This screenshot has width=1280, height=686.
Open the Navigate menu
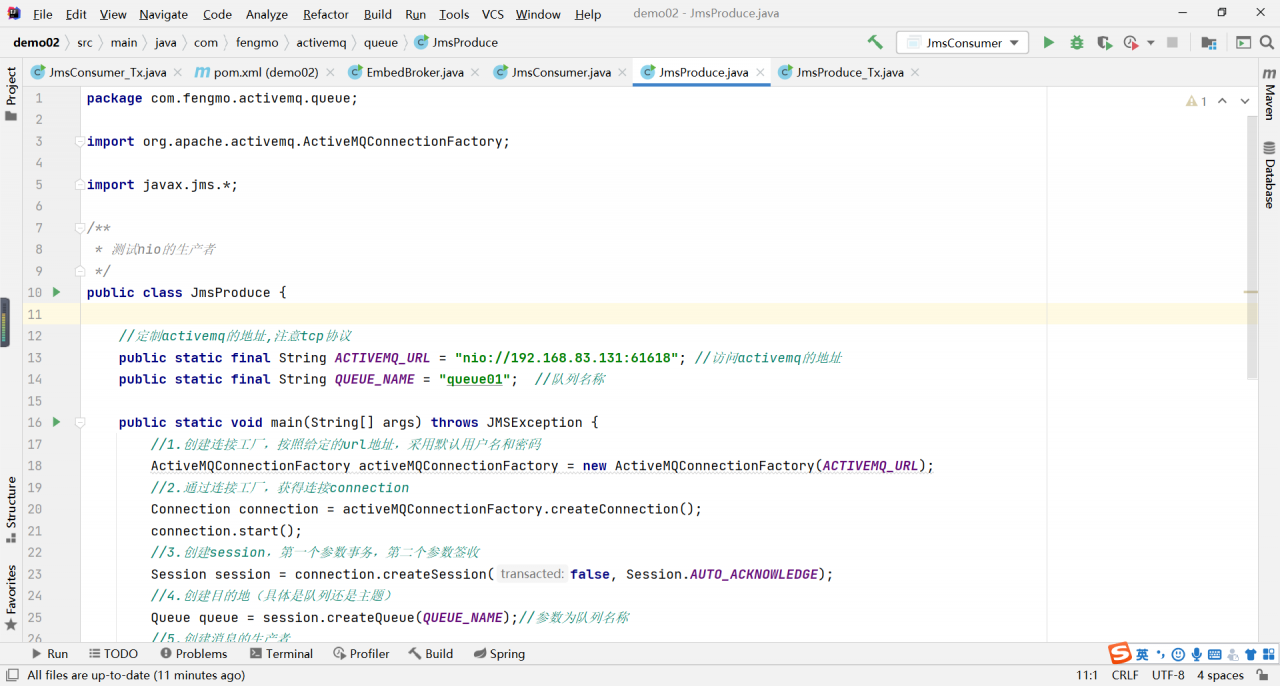163,14
